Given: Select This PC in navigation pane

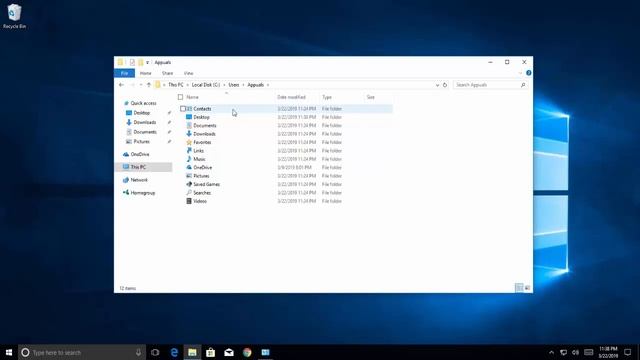Looking at the screenshot, I should (143, 167).
